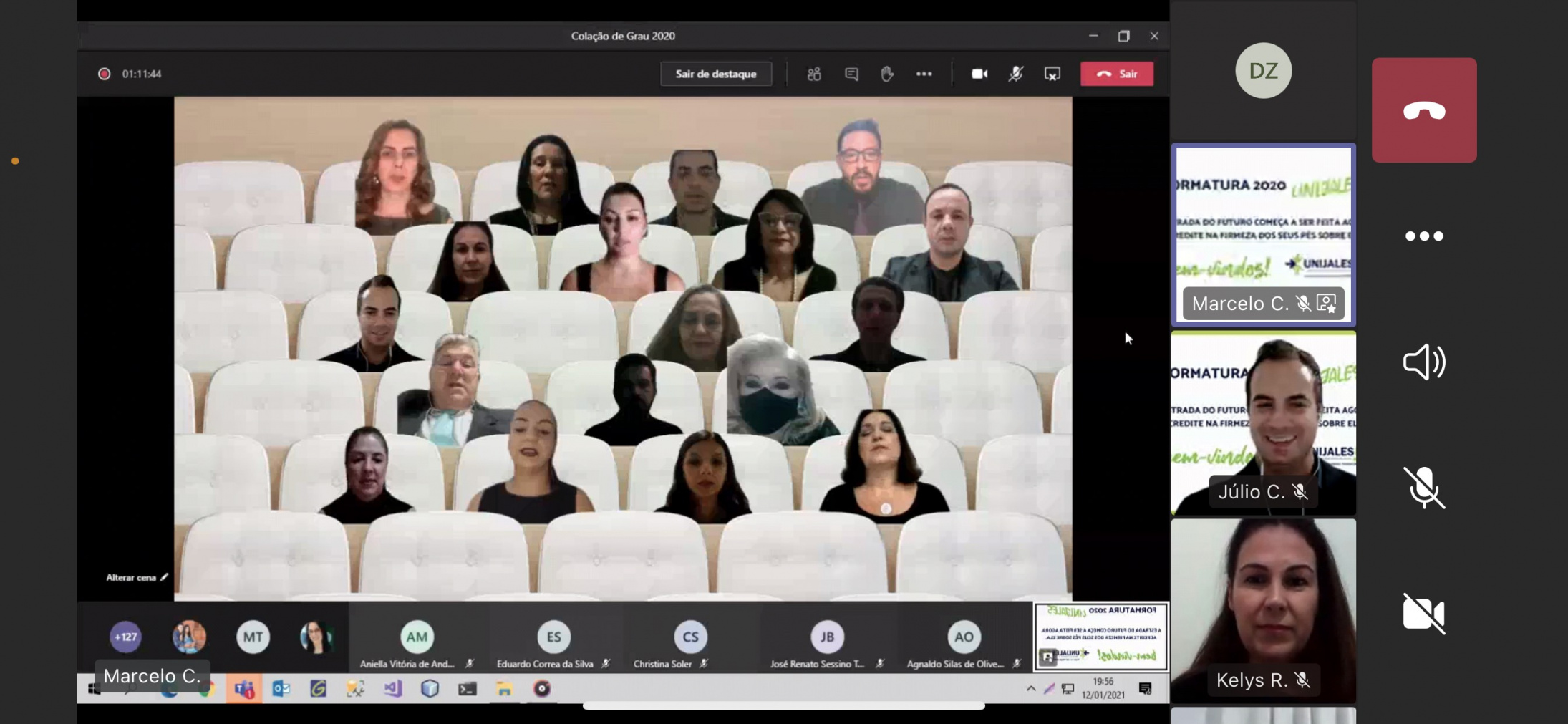Viewport: 1568px width, 724px height.
Task: Click the share screen icon in Teams toolbar
Action: pyautogui.click(x=1052, y=74)
